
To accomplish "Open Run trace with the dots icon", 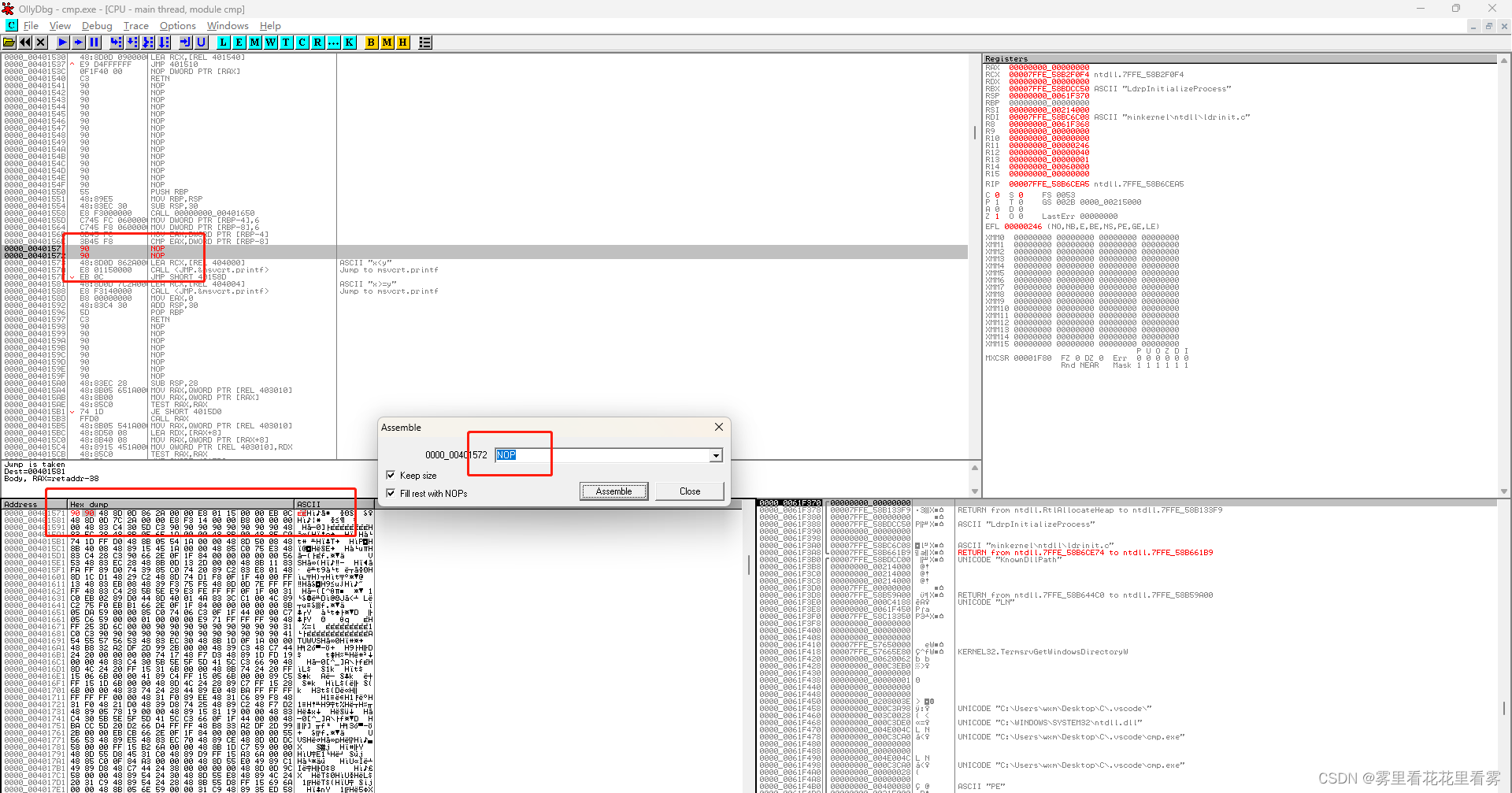I will [x=334, y=43].
